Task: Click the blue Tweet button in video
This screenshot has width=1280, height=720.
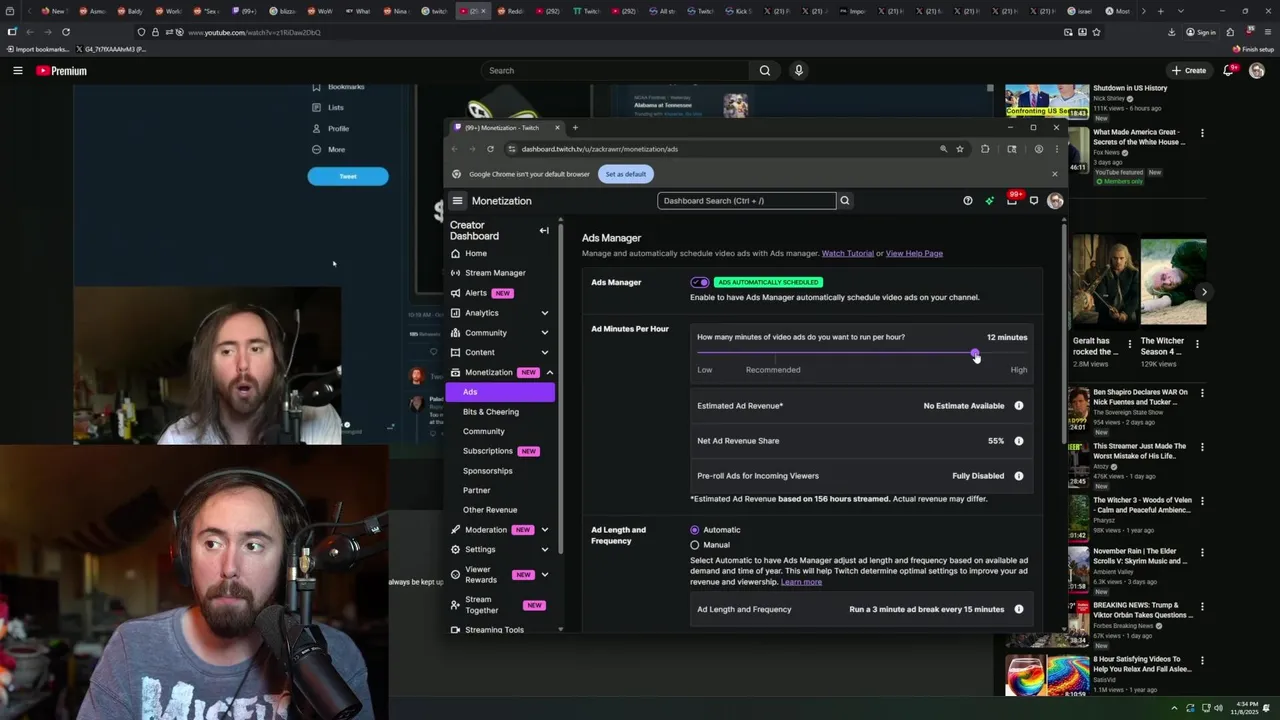Action: click(x=348, y=177)
